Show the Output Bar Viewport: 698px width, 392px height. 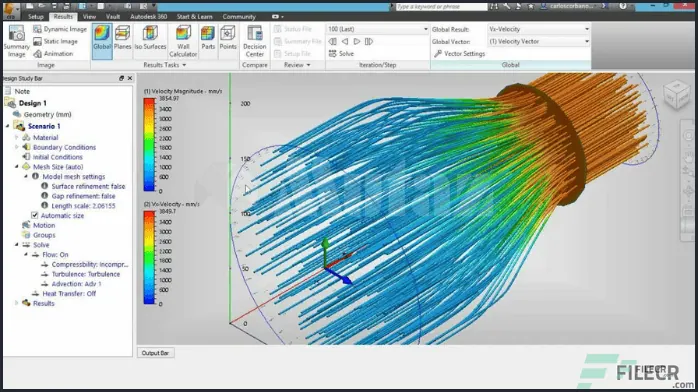click(x=155, y=353)
